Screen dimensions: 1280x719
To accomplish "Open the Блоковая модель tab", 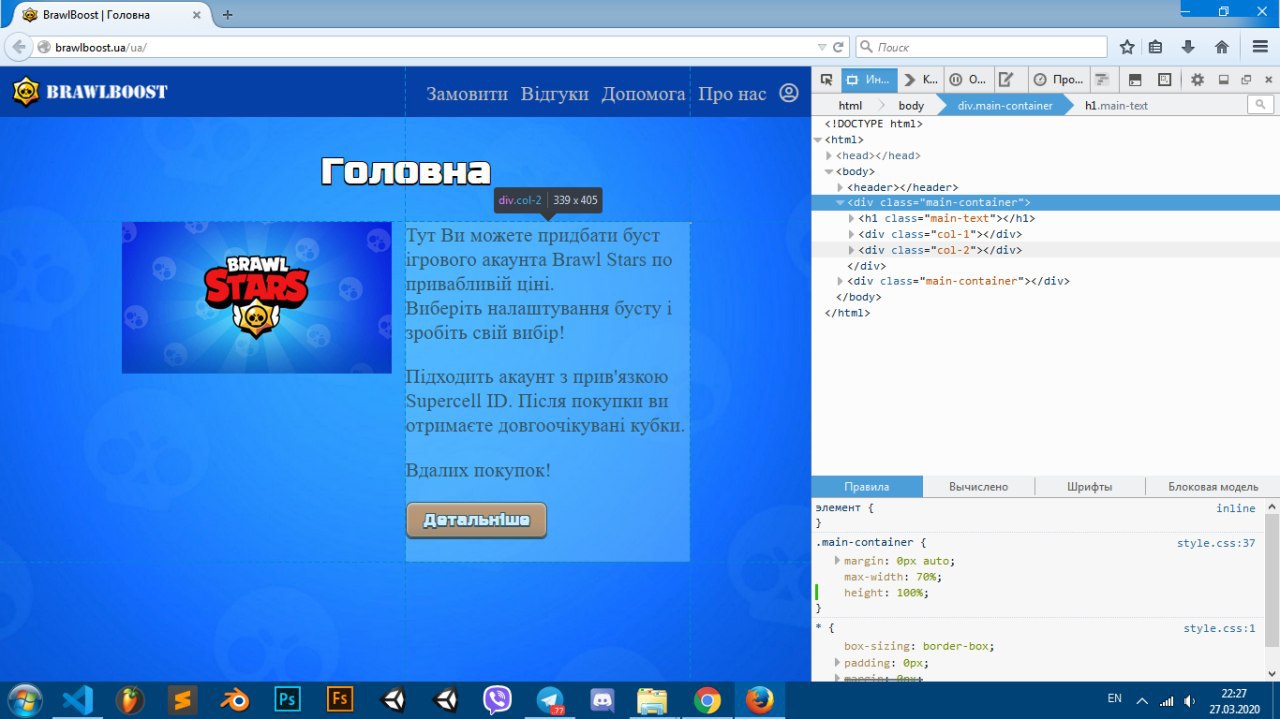I will click(1213, 487).
